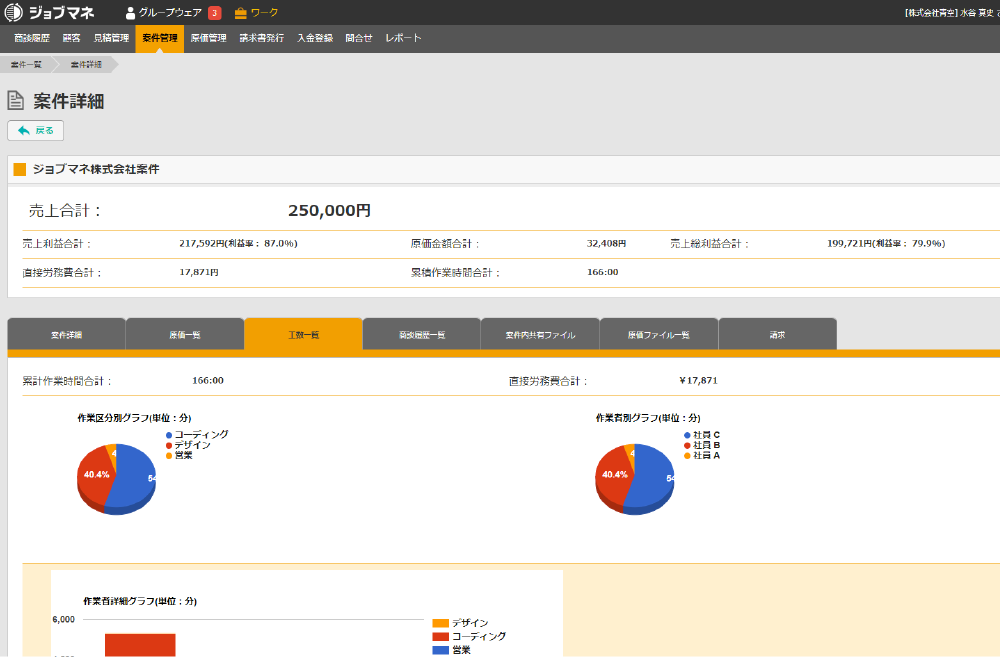1000x657 pixels.
Task: Open the レポート menu
Action: [x=403, y=38]
